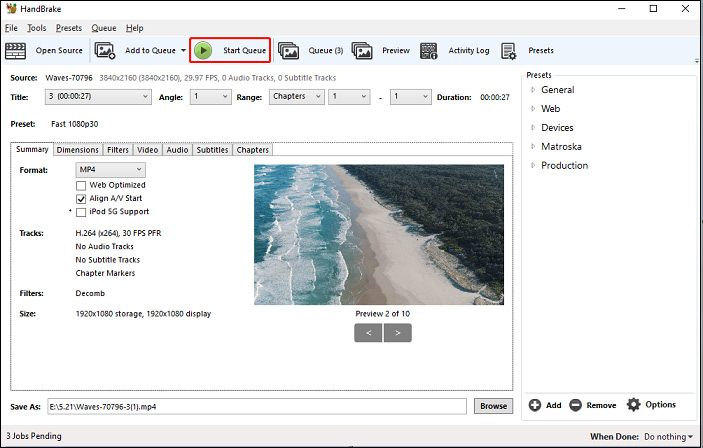Viewport: 703px width, 448px height.
Task: Switch to the Summary tab
Action: point(32,149)
